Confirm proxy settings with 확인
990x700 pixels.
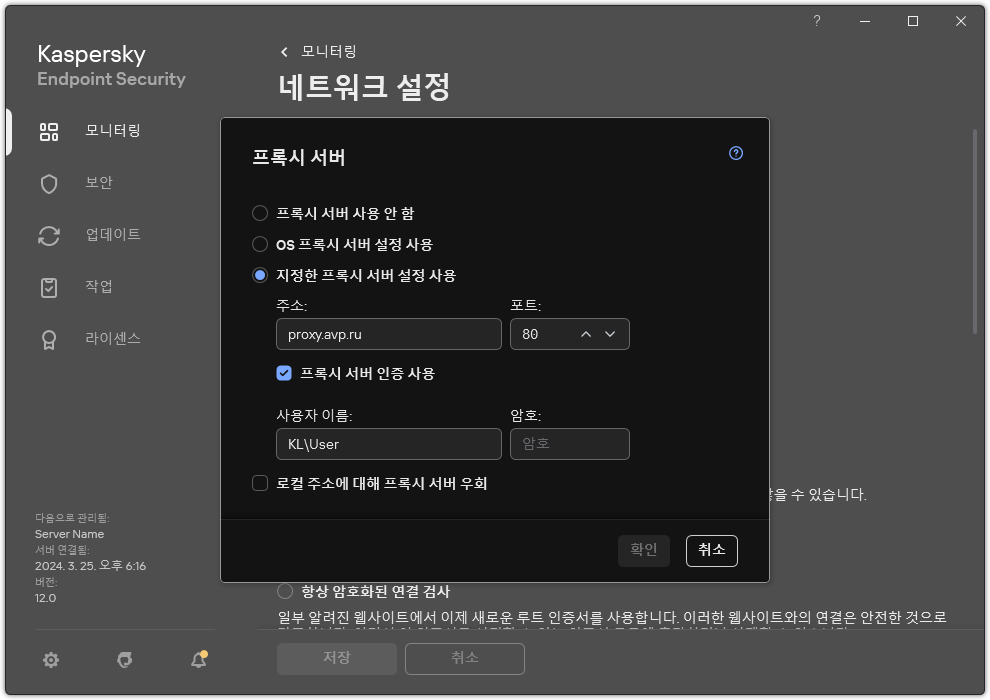(643, 550)
